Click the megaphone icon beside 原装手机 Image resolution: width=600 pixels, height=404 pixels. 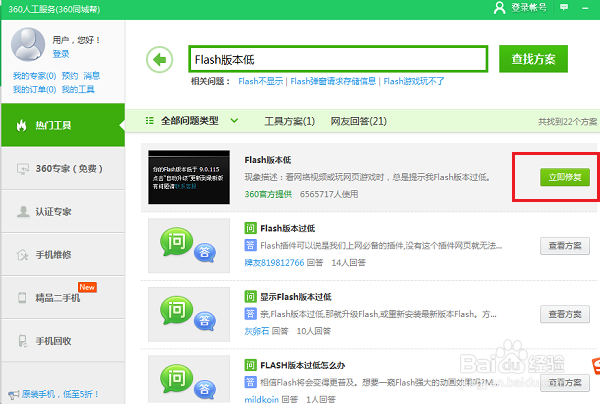[x=13, y=394]
